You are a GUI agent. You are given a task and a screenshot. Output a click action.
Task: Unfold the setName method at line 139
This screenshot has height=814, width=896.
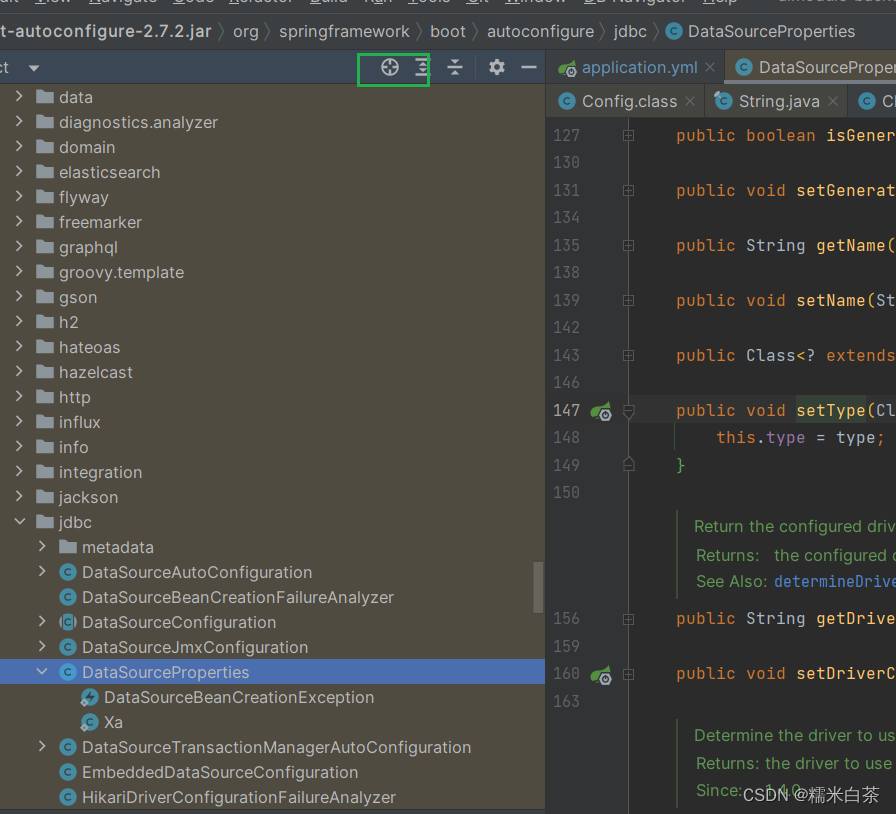point(628,300)
